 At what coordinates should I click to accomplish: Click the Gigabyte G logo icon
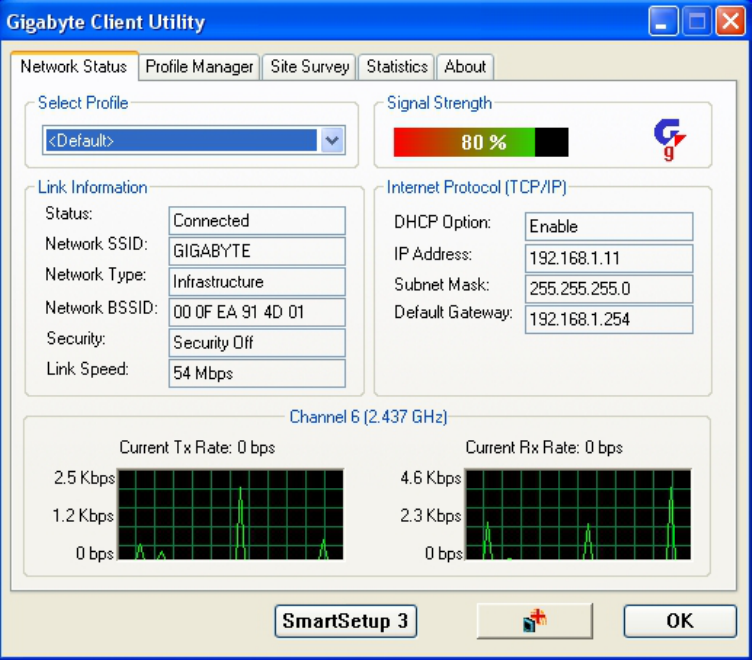(670, 139)
